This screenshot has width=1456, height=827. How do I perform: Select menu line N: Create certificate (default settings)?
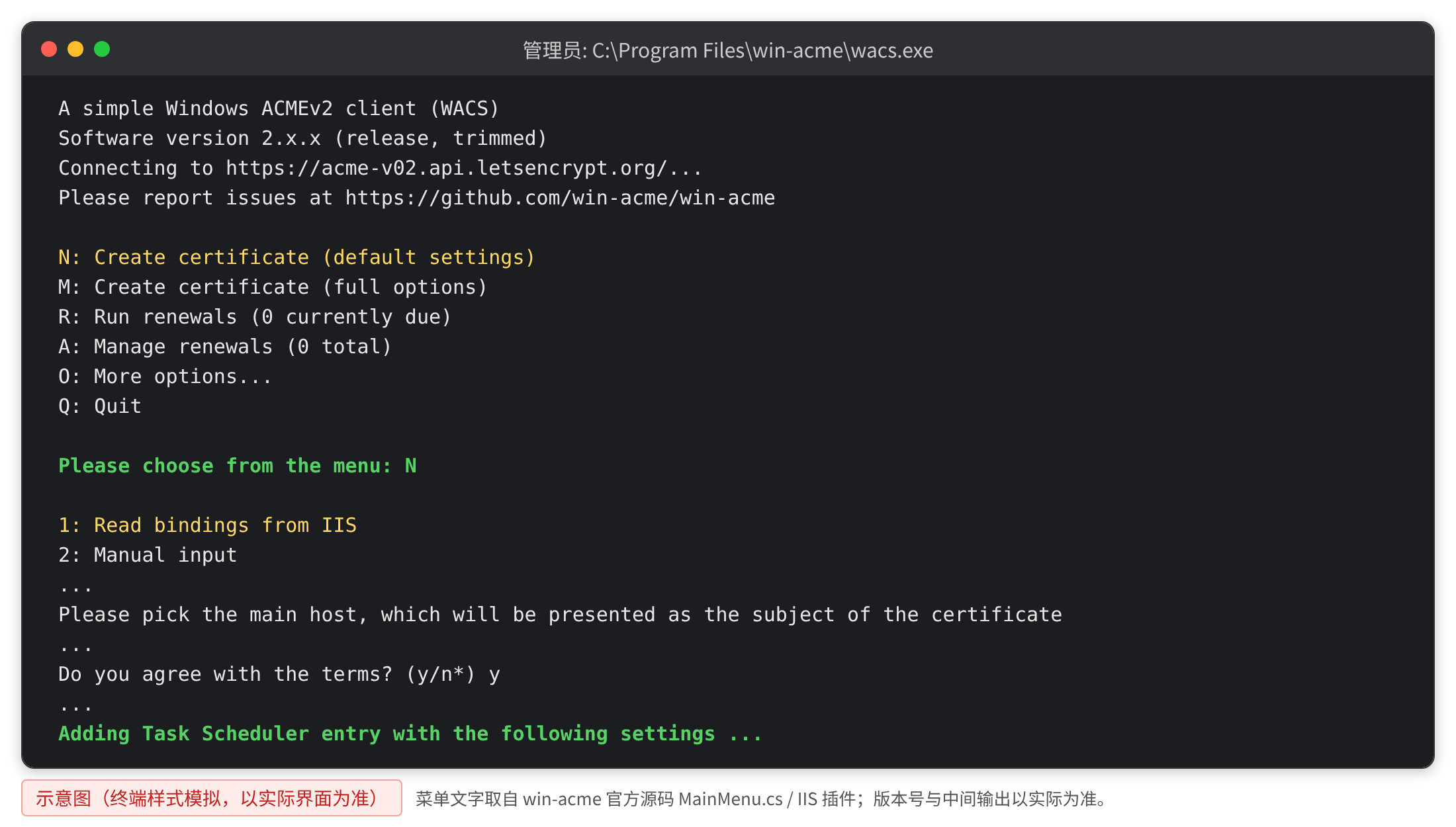(x=296, y=257)
